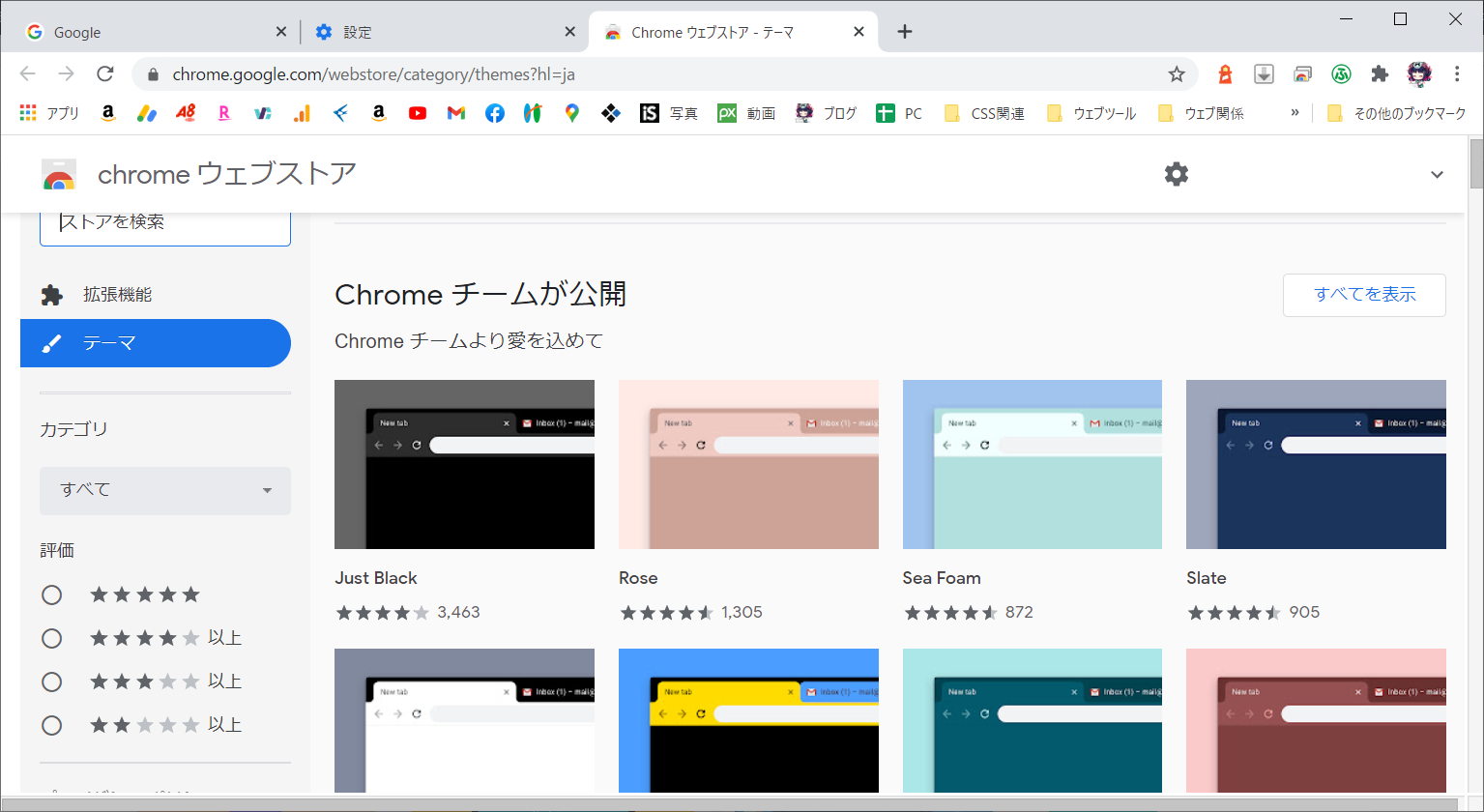Go back to previous page
The width and height of the screenshot is (1484, 812).
(x=28, y=73)
